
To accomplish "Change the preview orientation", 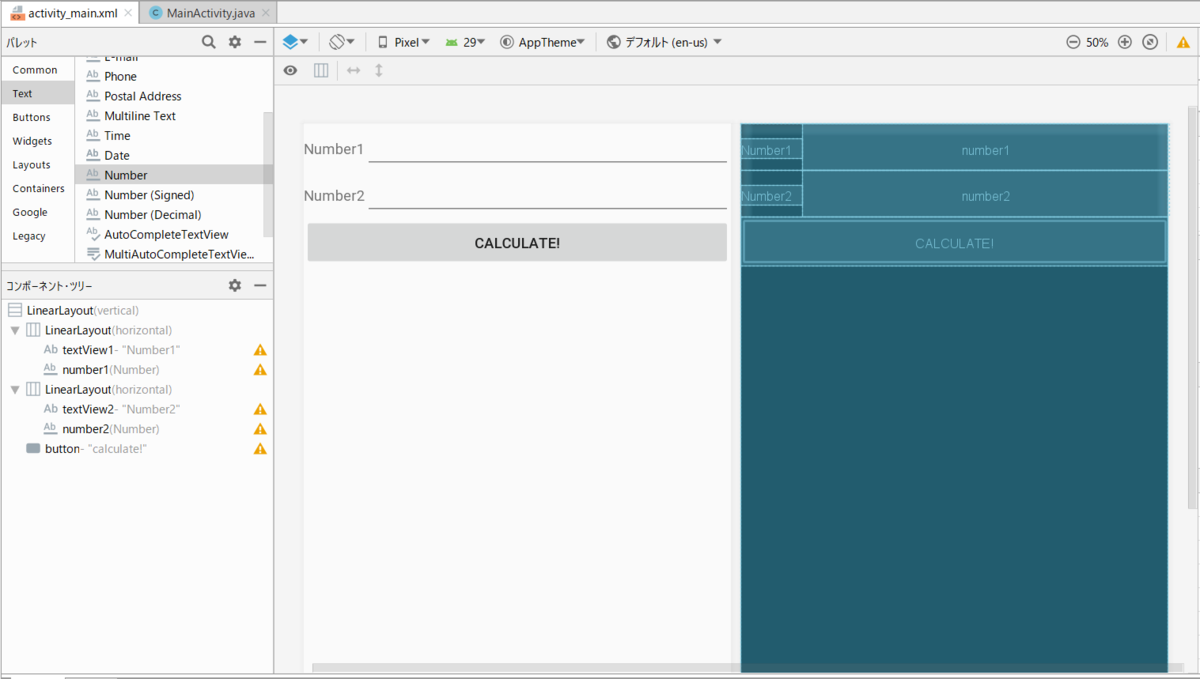I will pos(342,42).
